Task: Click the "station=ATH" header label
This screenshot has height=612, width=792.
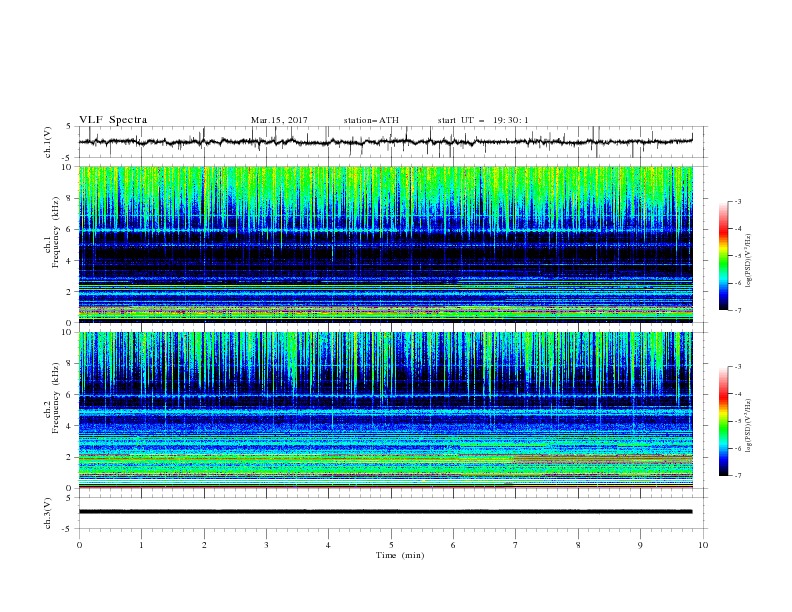Action: click(371, 120)
